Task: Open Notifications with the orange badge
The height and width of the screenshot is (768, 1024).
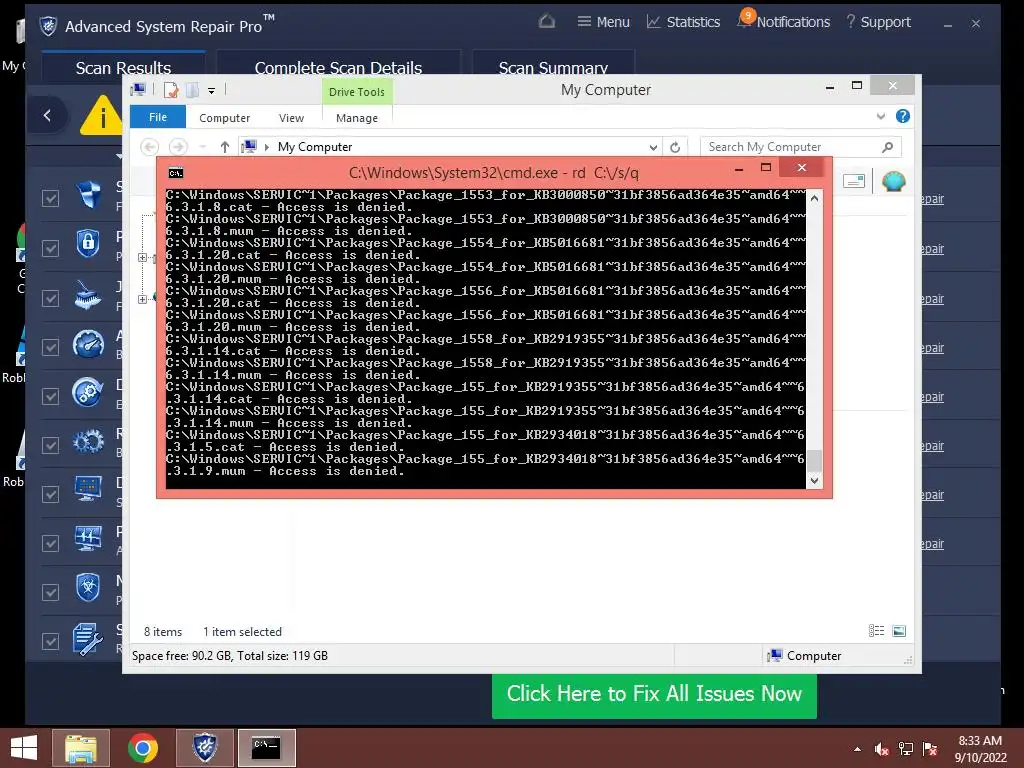Action: pos(784,21)
